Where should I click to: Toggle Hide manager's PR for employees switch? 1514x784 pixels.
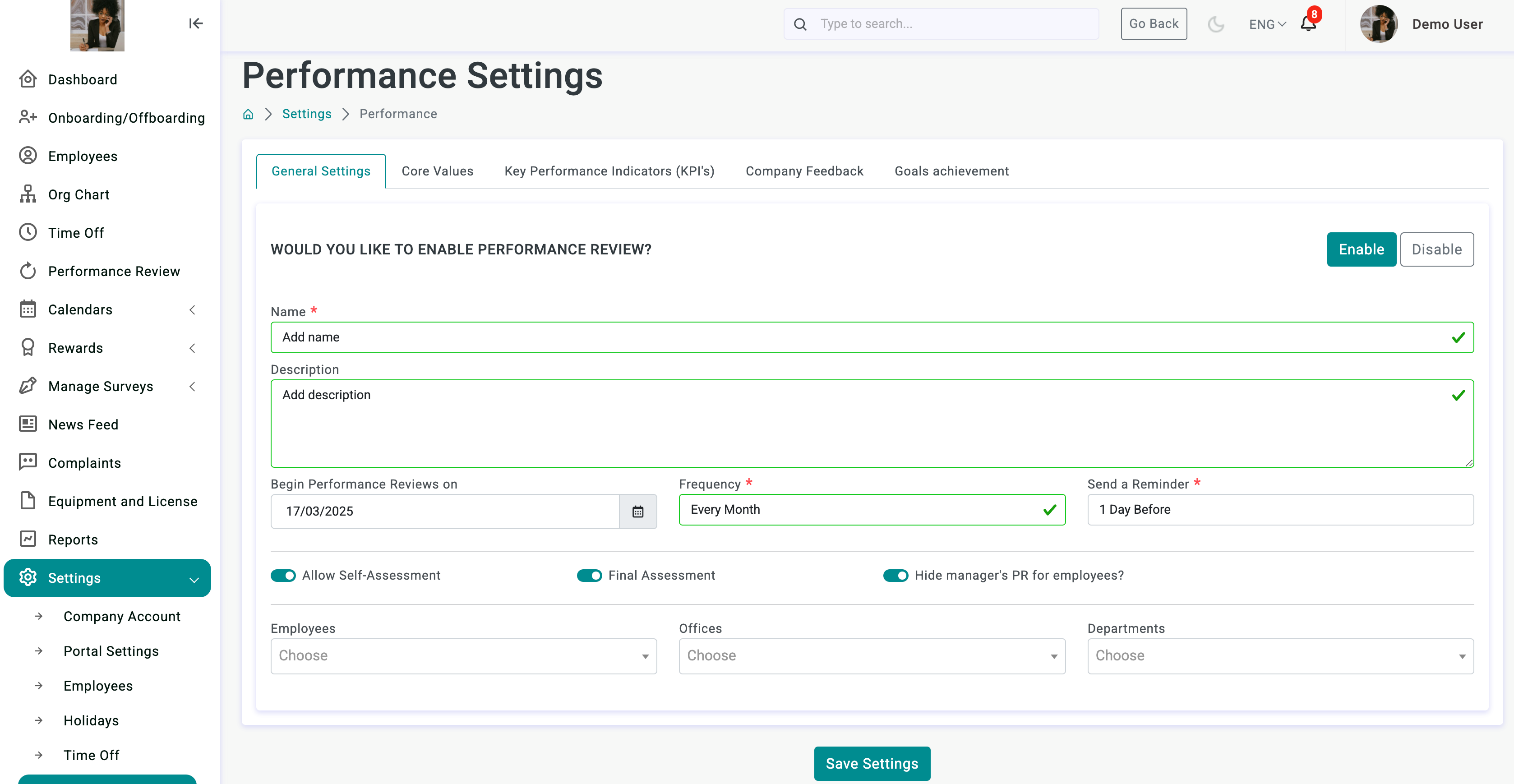[x=895, y=575]
